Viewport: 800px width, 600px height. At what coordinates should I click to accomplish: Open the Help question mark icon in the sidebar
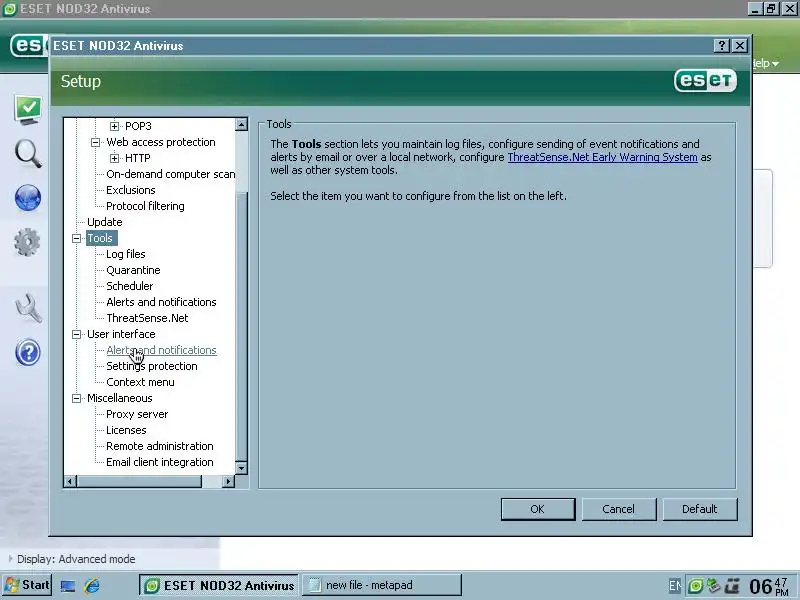tap(28, 353)
